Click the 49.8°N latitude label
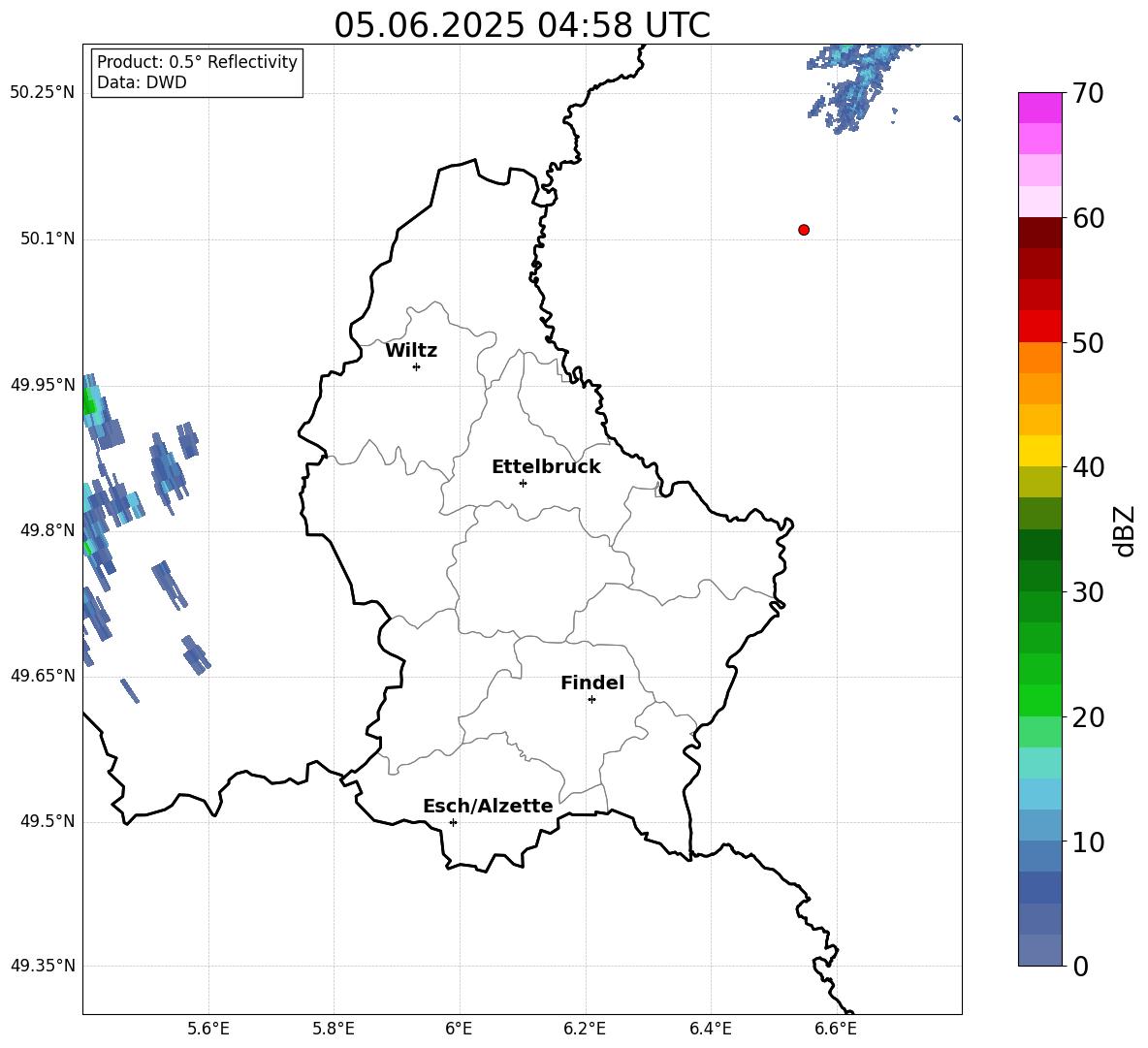The height and width of the screenshot is (1048, 1148). coord(48,530)
